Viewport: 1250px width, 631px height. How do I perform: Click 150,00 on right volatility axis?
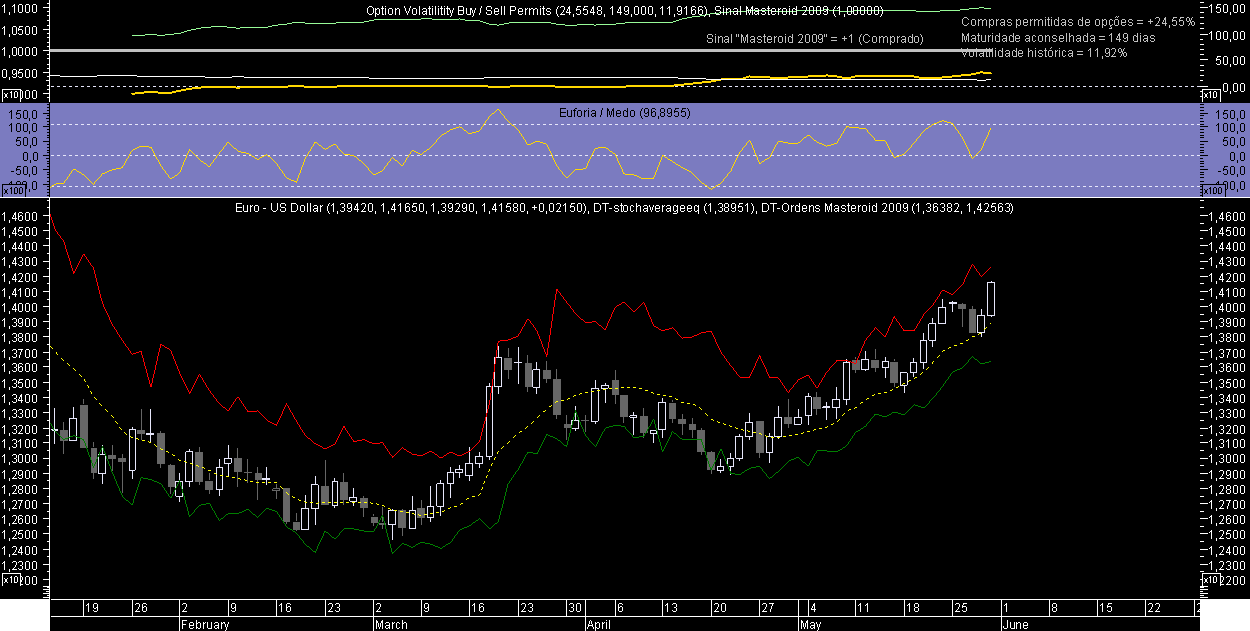tap(1226, 8)
